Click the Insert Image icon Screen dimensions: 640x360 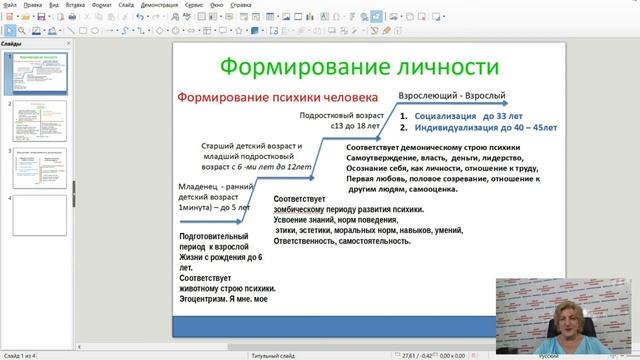286,17
